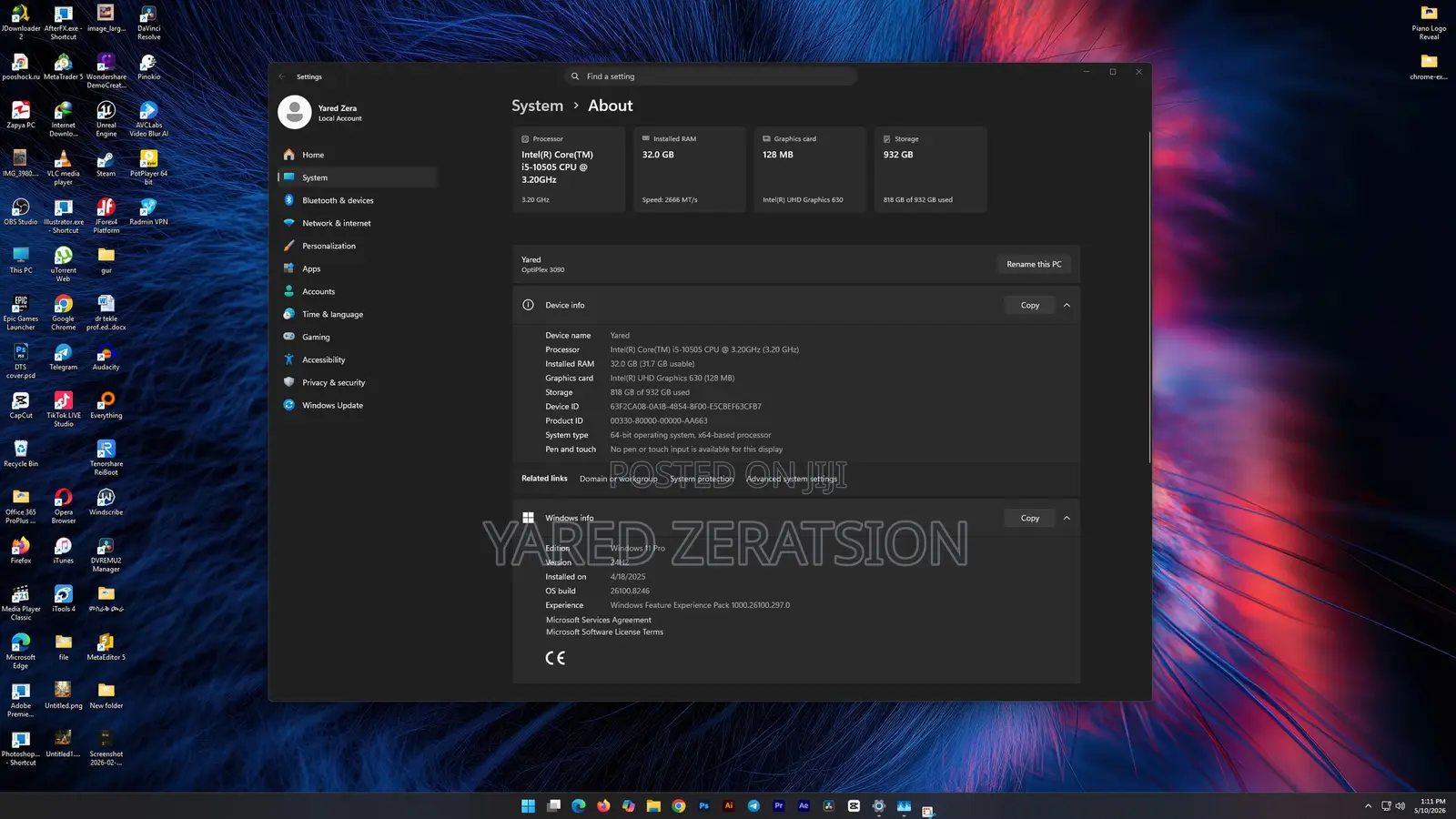Viewport: 1456px width, 819px height.
Task: Select the Epic Games Launcher desktop icon
Action: [x=21, y=313]
